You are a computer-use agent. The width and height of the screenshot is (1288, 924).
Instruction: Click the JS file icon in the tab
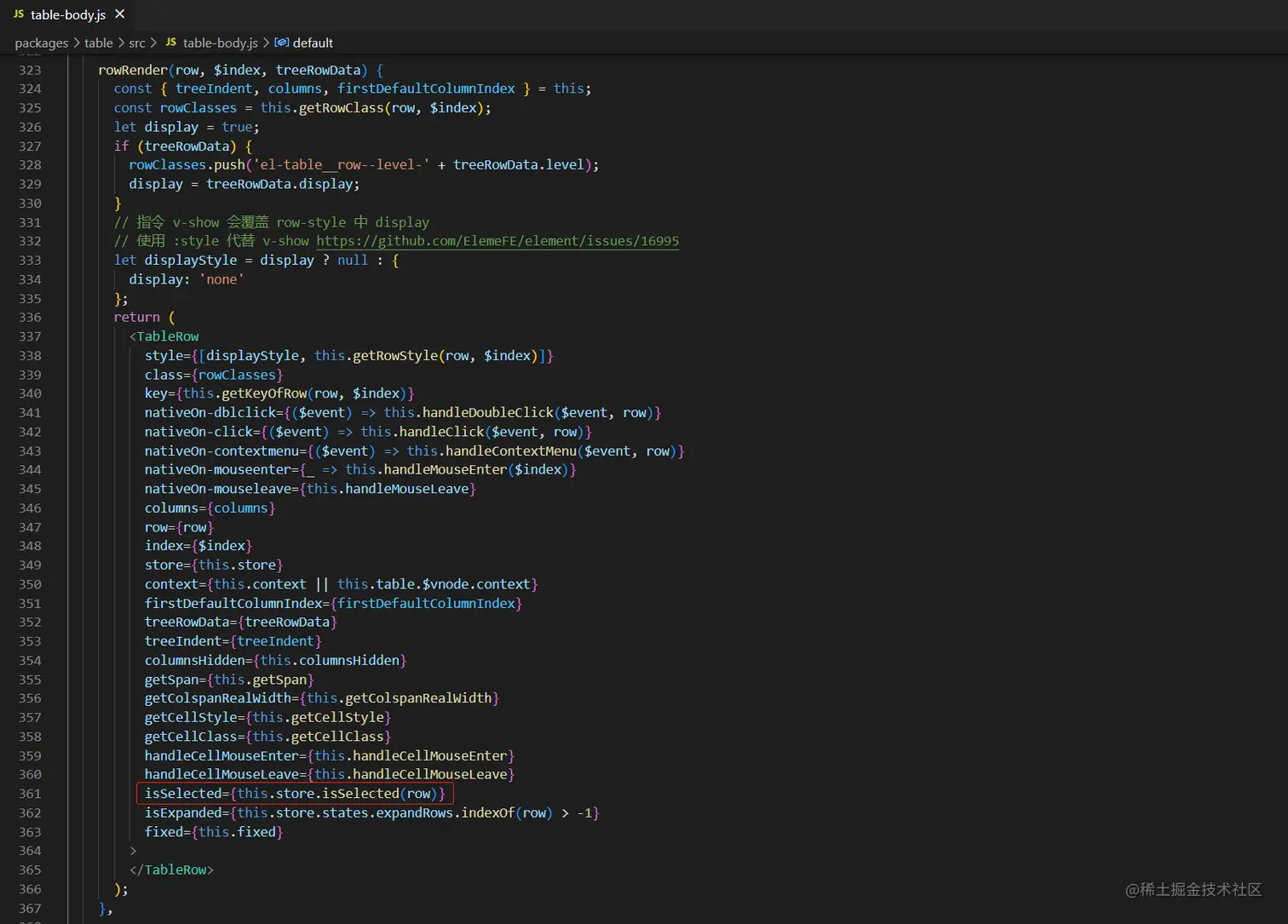point(19,14)
